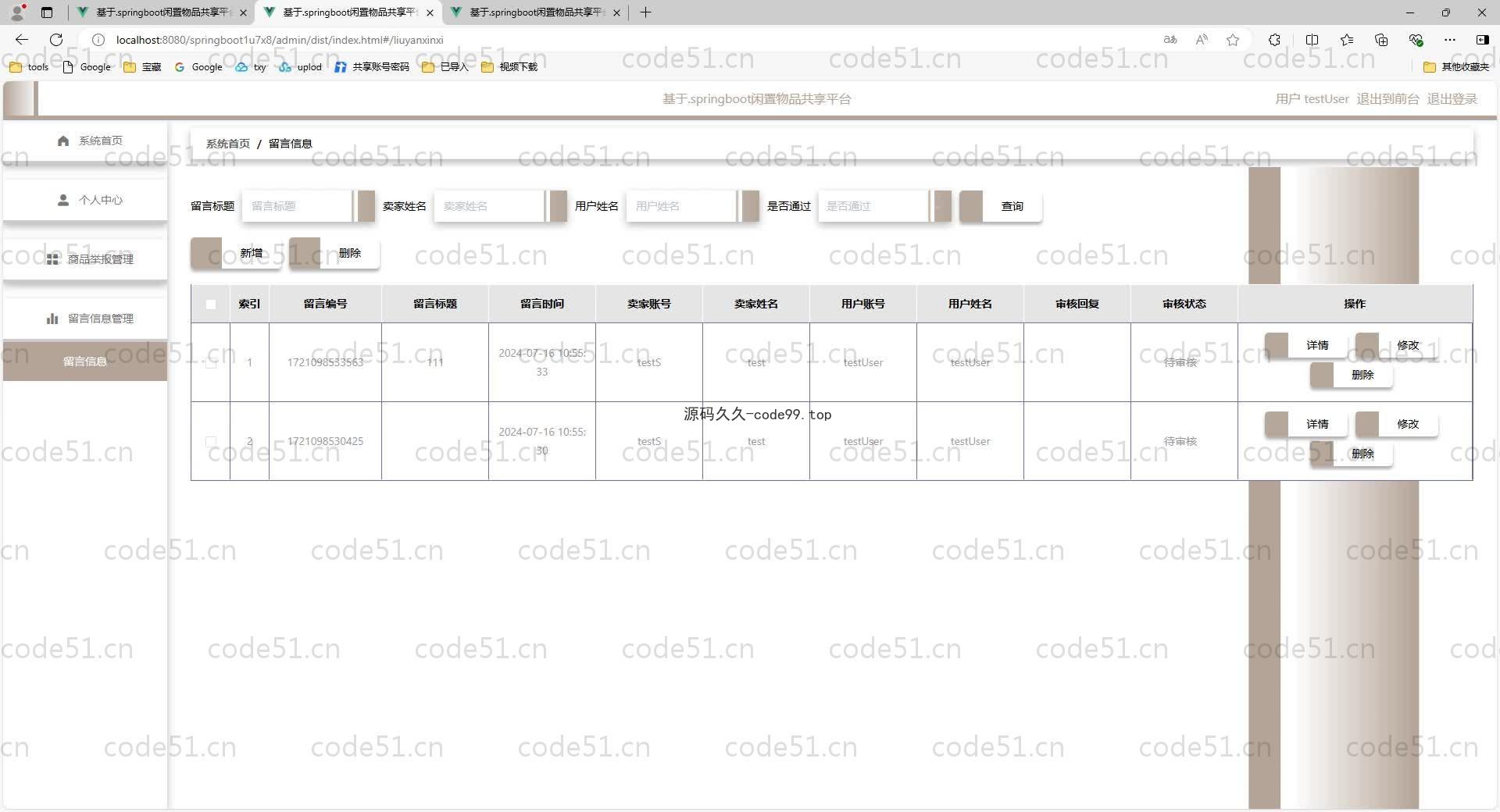Click 审核状态 column header

1184,304
